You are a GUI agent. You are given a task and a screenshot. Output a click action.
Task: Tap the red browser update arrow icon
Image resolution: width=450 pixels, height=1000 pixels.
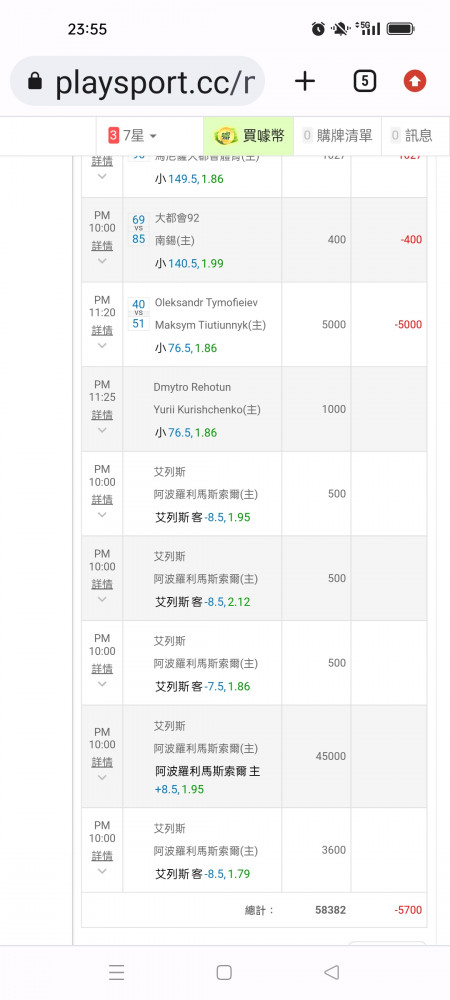[x=415, y=81]
